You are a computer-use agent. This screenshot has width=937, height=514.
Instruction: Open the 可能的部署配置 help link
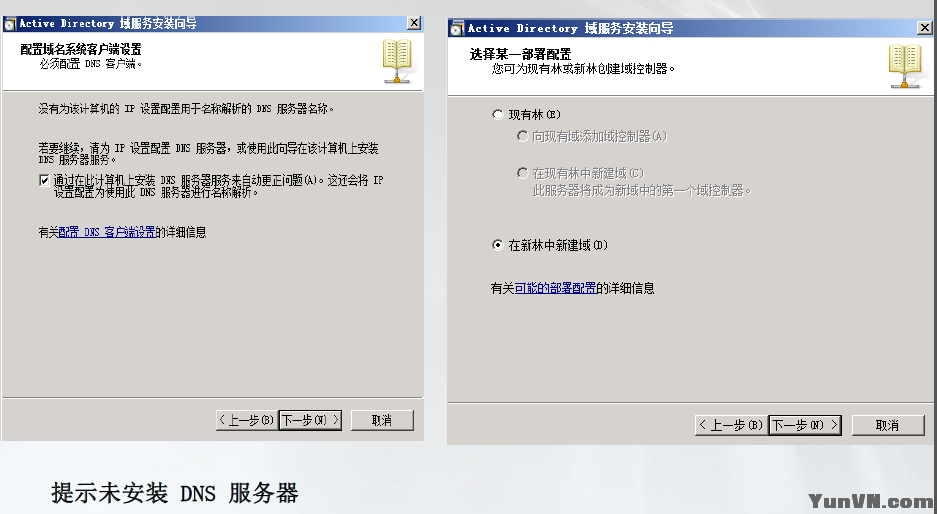click(555, 288)
